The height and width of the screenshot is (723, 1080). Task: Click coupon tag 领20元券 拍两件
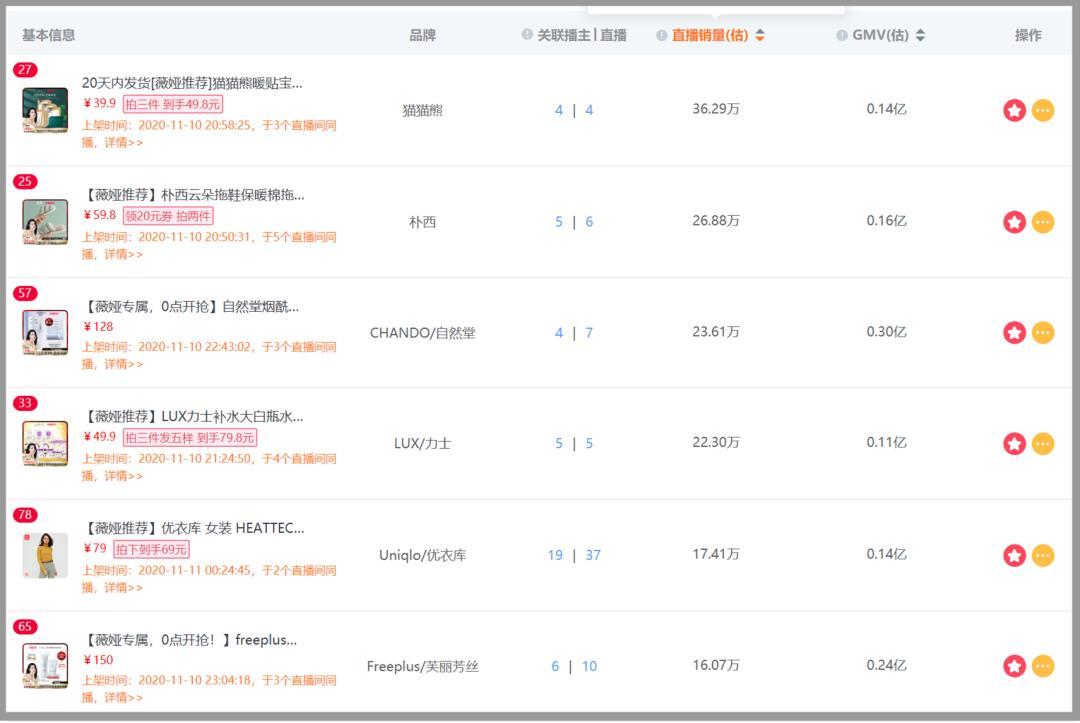[168, 216]
